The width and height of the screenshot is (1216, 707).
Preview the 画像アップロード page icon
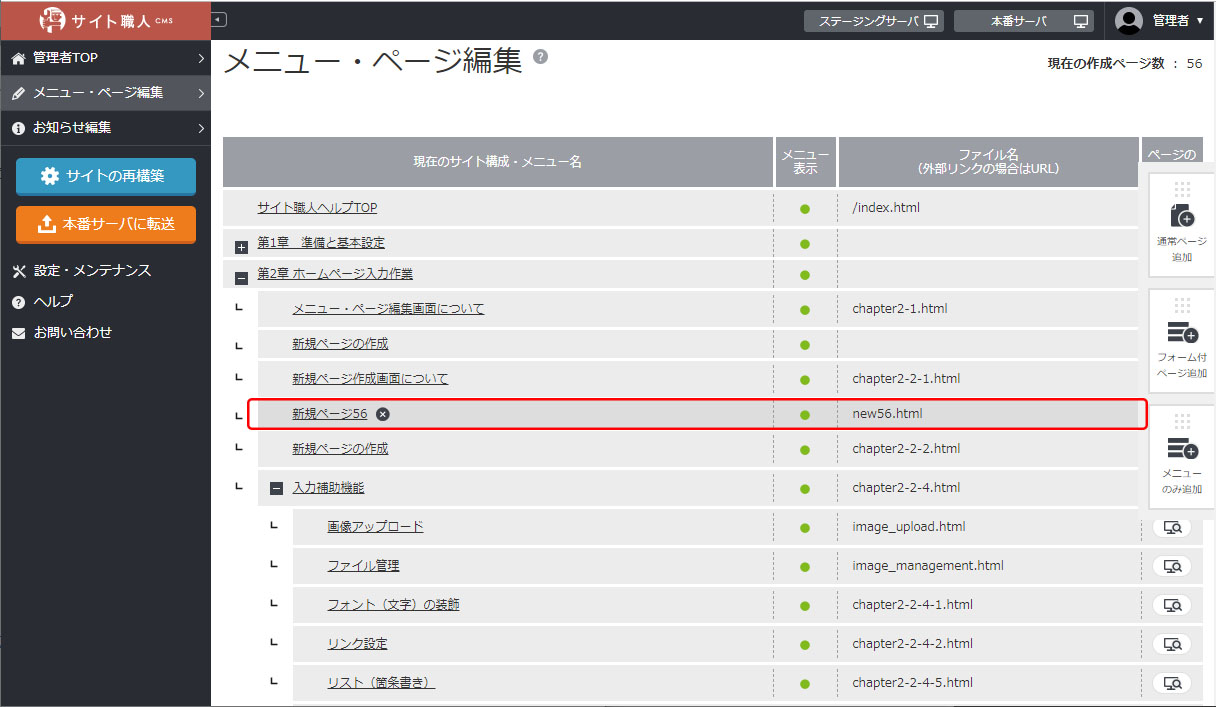point(1171,527)
